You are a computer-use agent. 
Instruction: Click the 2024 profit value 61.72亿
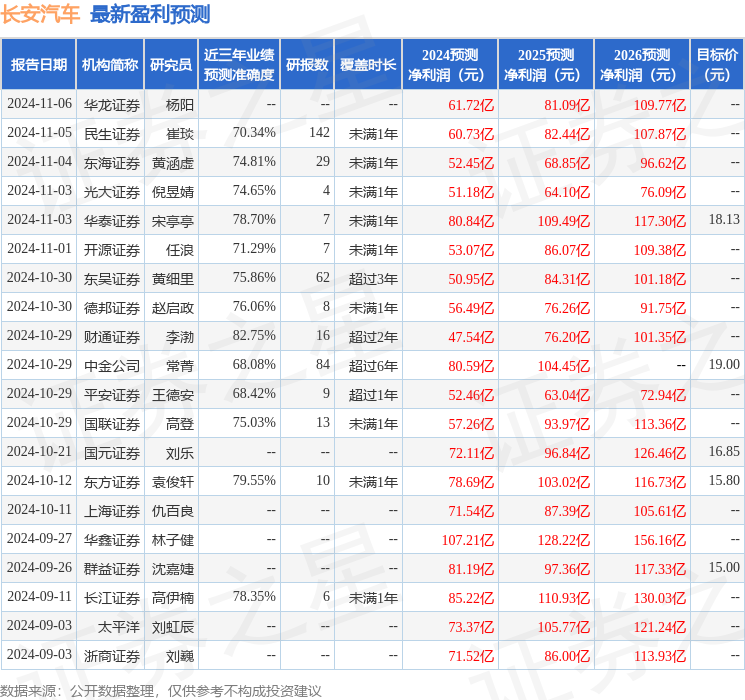click(471, 105)
